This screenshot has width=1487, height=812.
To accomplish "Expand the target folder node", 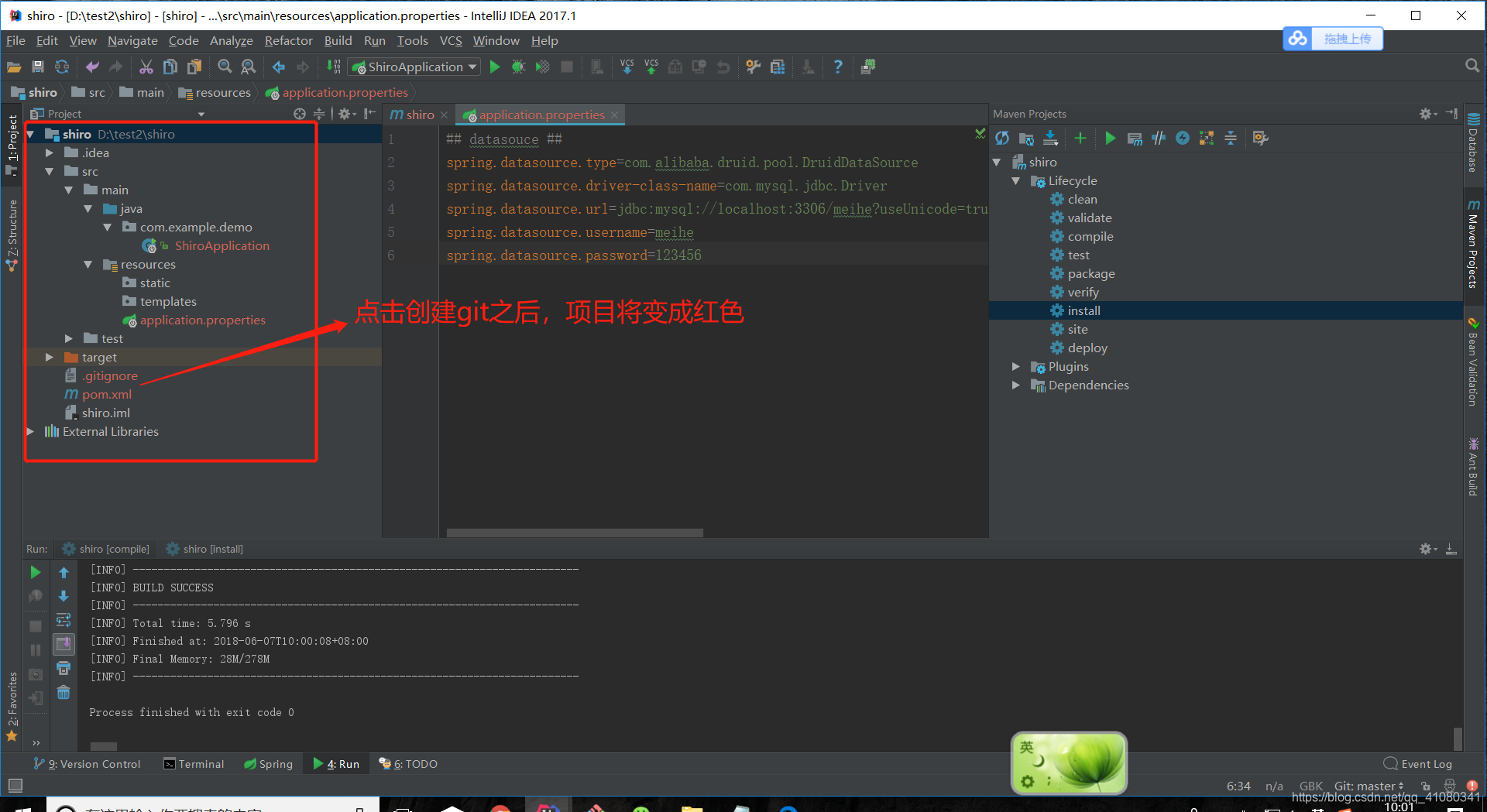I will tap(49, 358).
